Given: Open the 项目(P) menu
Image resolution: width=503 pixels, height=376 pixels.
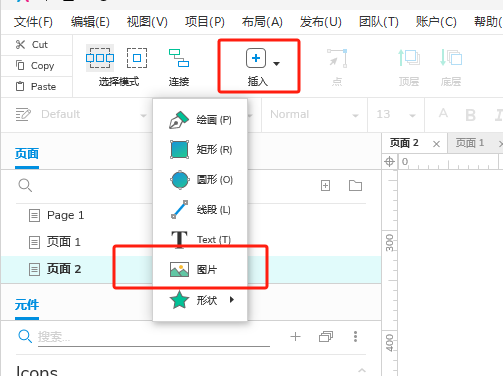Looking at the screenshot, I should tap(205, 22).
